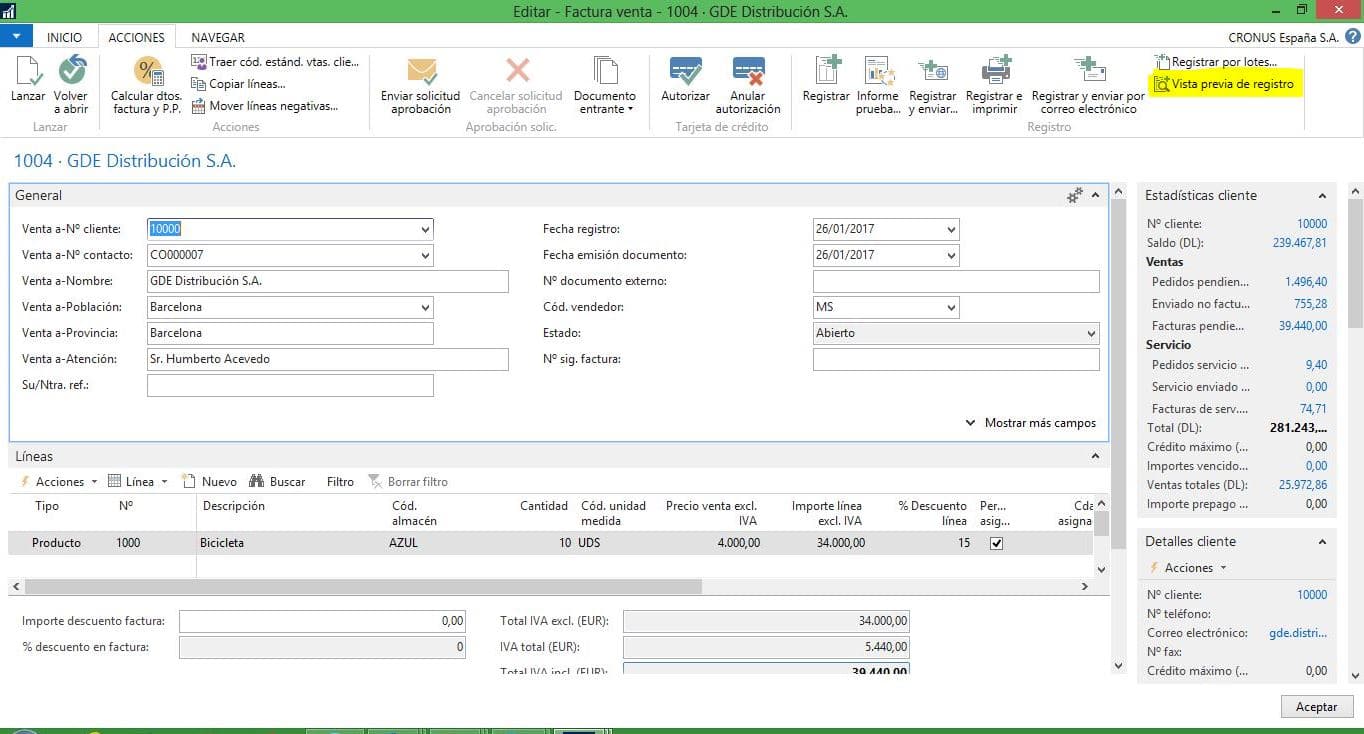
Task: Click the Bicicleta description cell
Action: [x=290, y=543]
